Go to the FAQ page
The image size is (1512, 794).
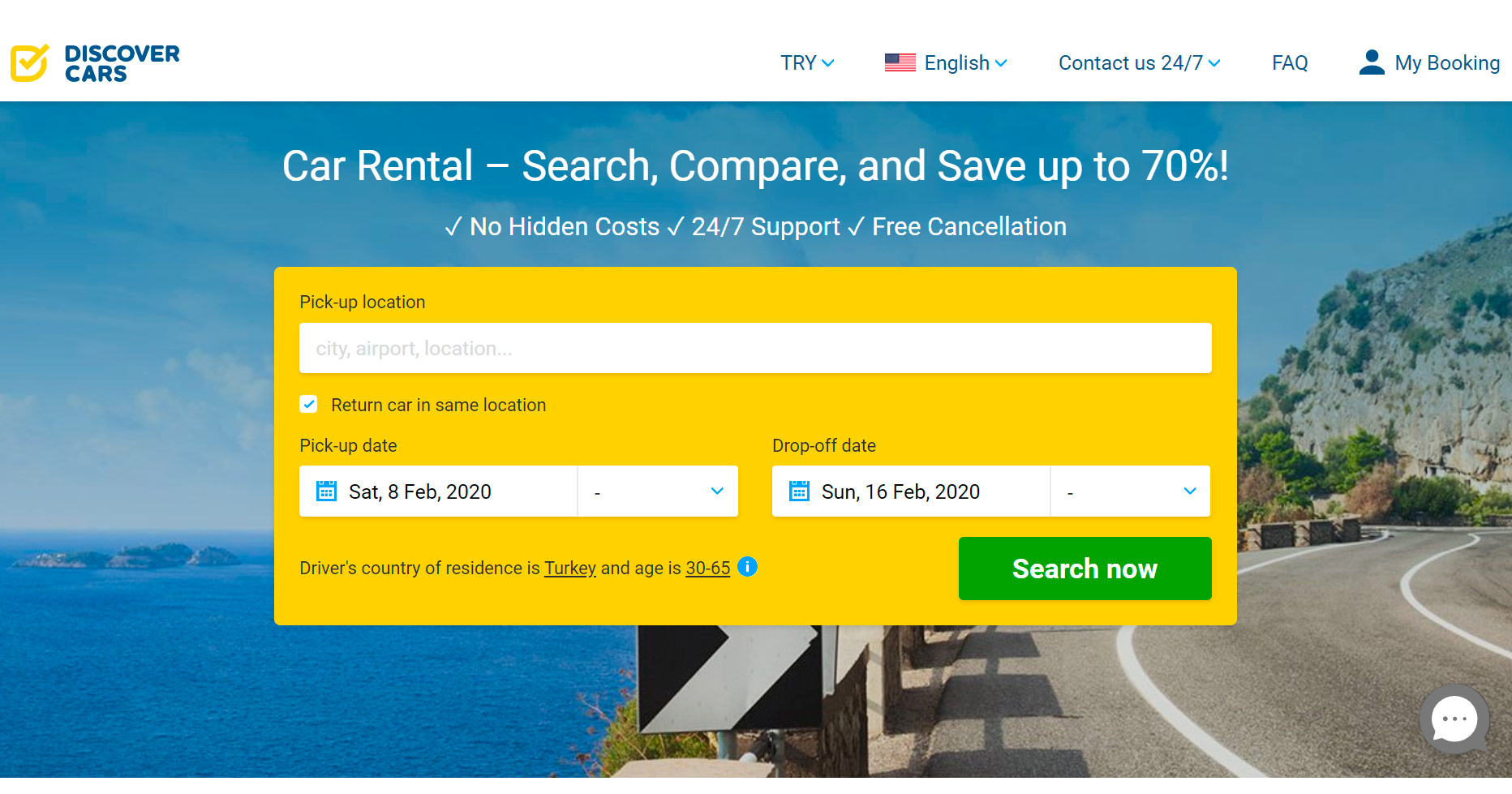click(x=1290, y=62)
